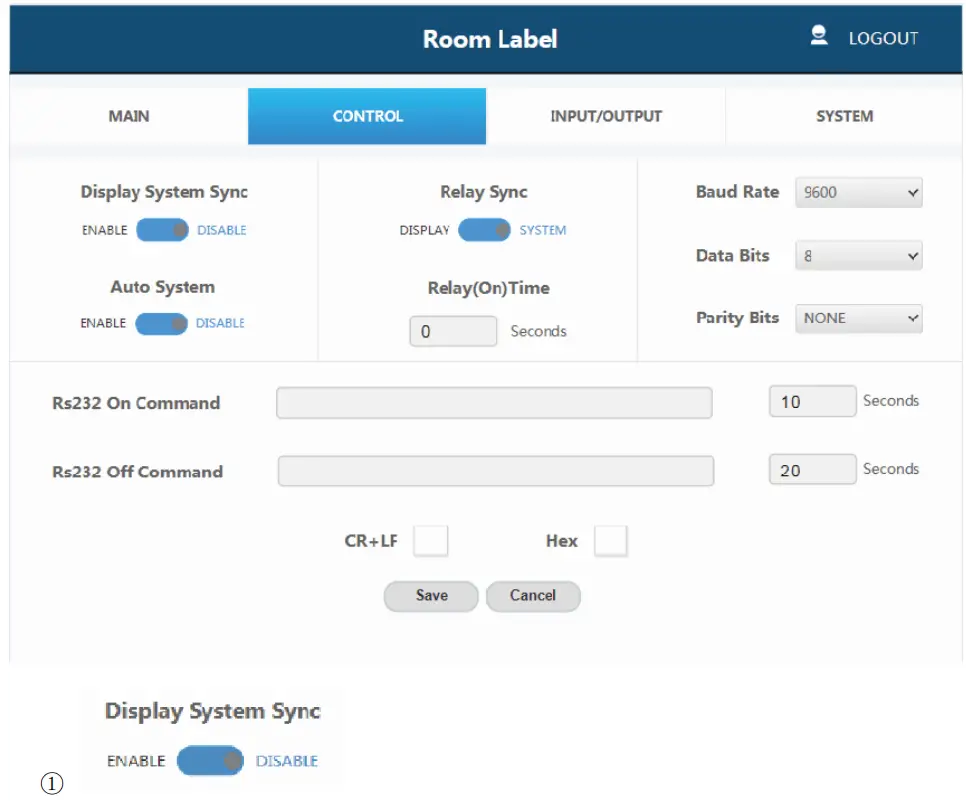Select the Rs232 On Command delay field
Image resolution: width=966 pixels, height=801 pixels.
coord(812,401)
